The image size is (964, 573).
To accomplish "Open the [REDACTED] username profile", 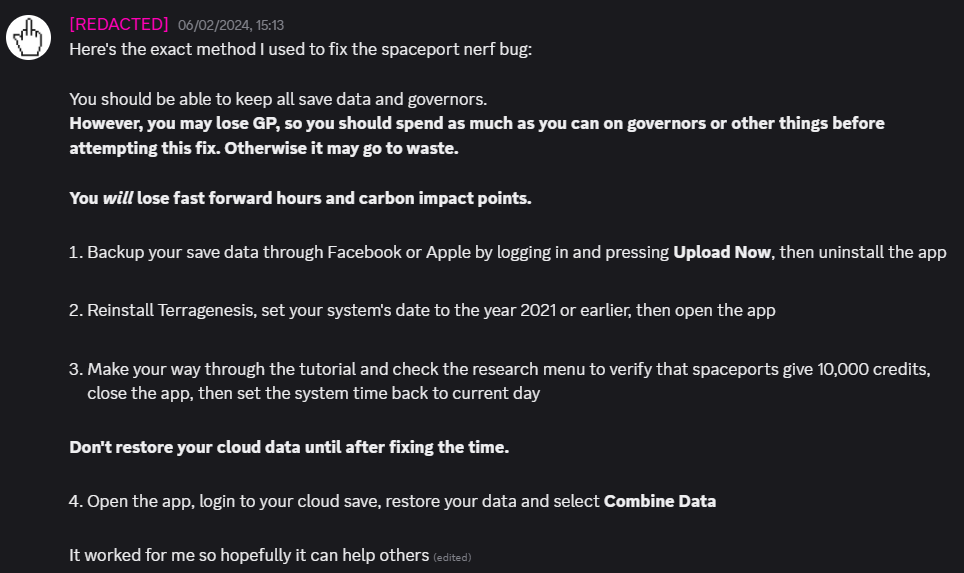I will click(x=118, y=24).
